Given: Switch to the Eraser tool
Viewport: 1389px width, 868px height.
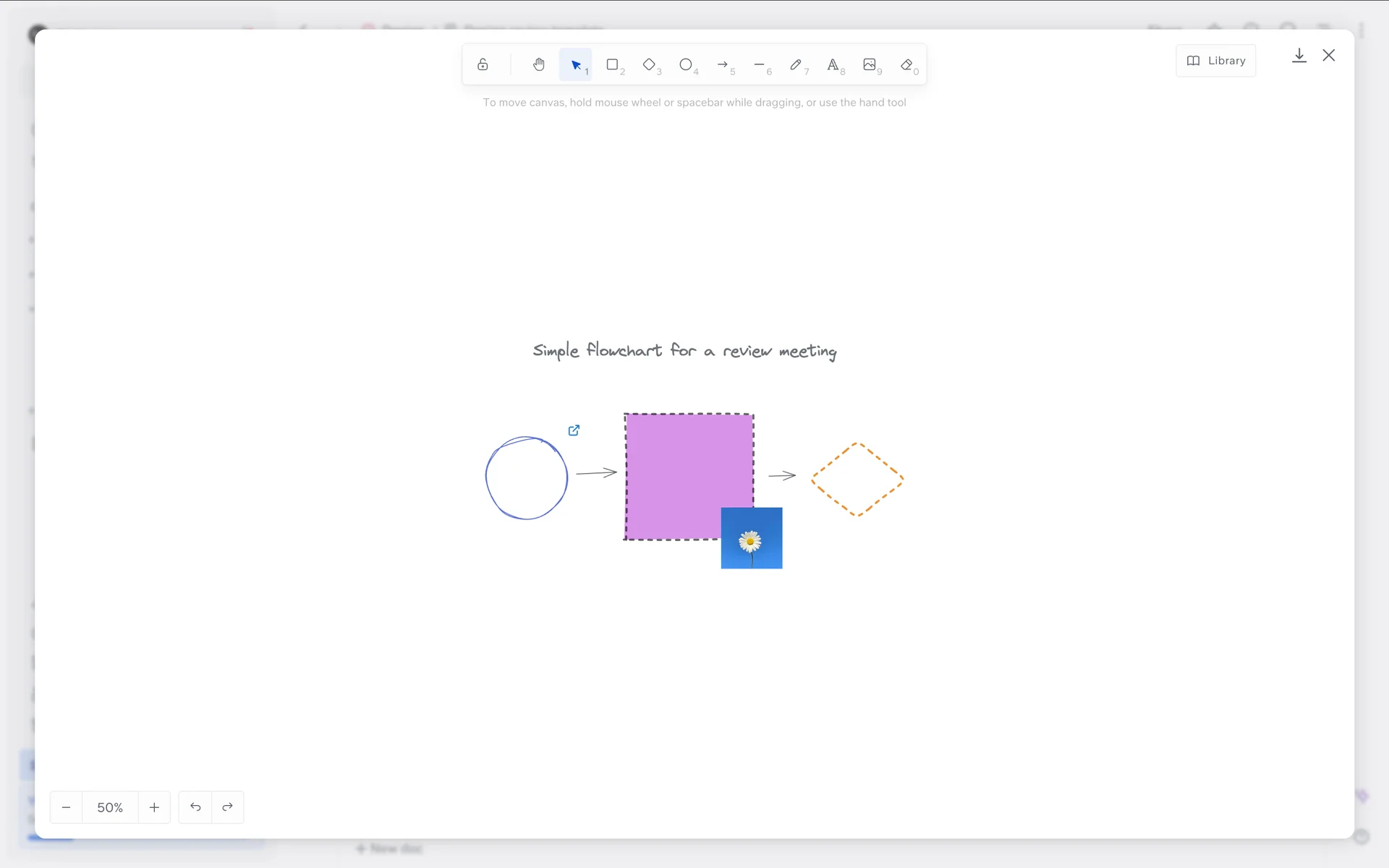Looking at the screenshot, I should [907, 64].
